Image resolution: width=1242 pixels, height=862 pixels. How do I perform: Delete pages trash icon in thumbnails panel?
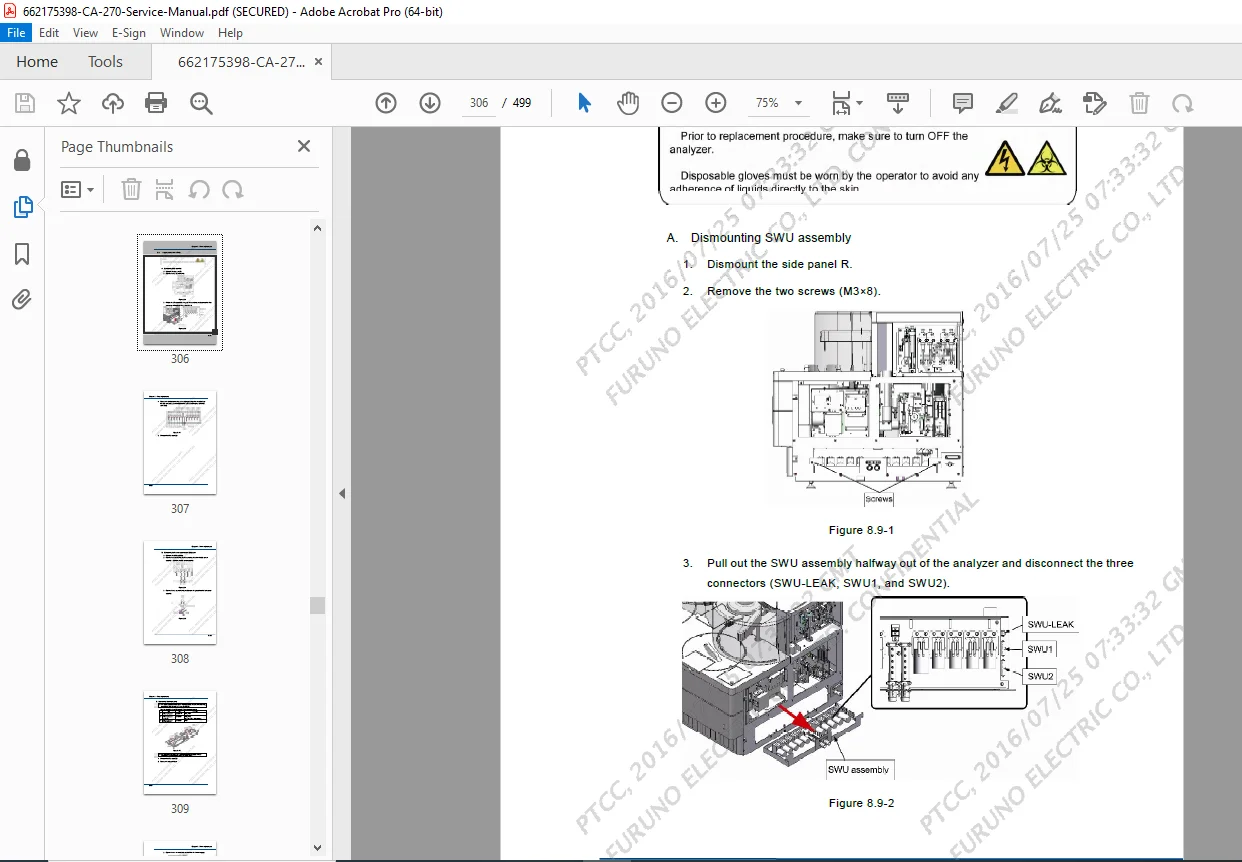[x=131, y=189]
